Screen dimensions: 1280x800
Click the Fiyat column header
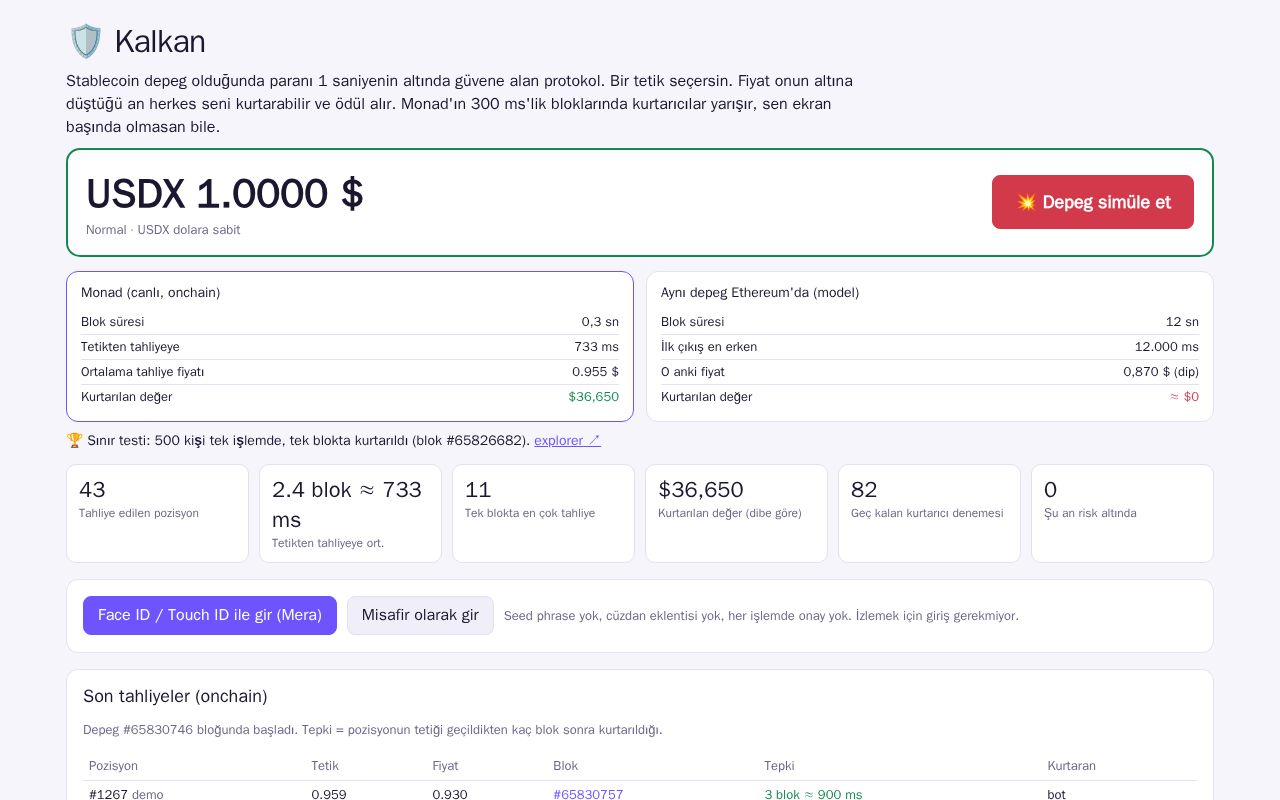(445, 766)
